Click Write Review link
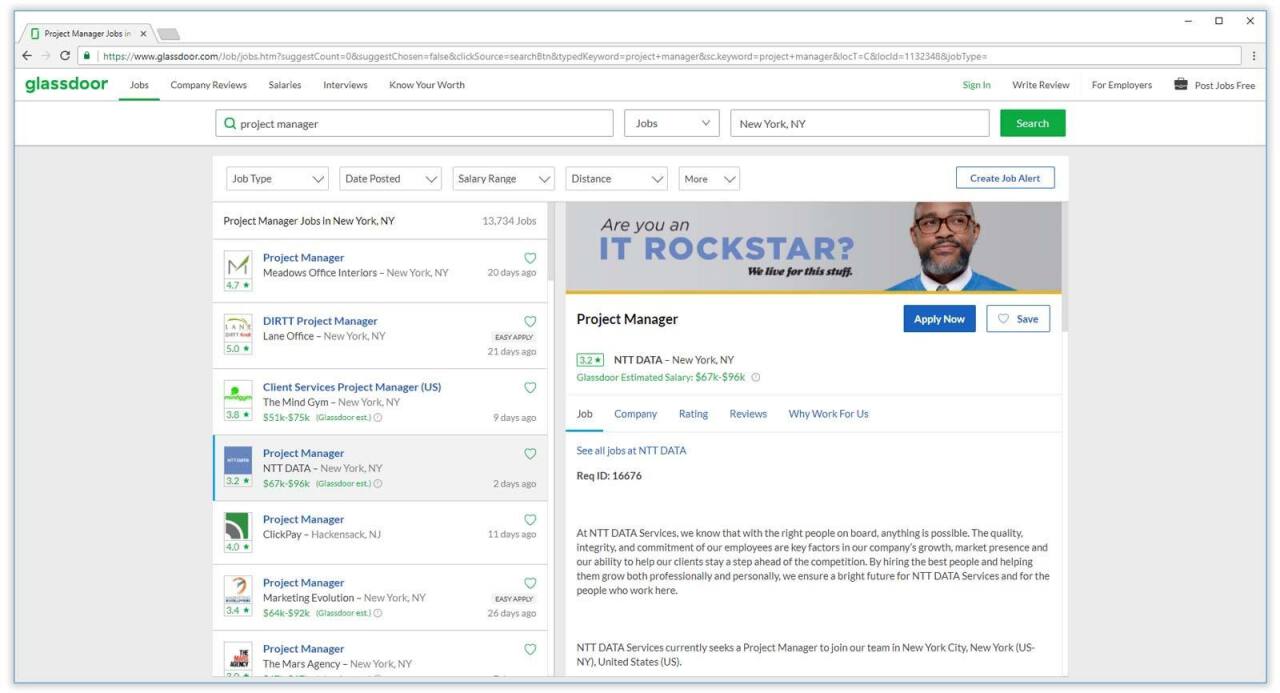Image resolution: width=1280 pixels, height=693 pixels. coord(1041,85)
